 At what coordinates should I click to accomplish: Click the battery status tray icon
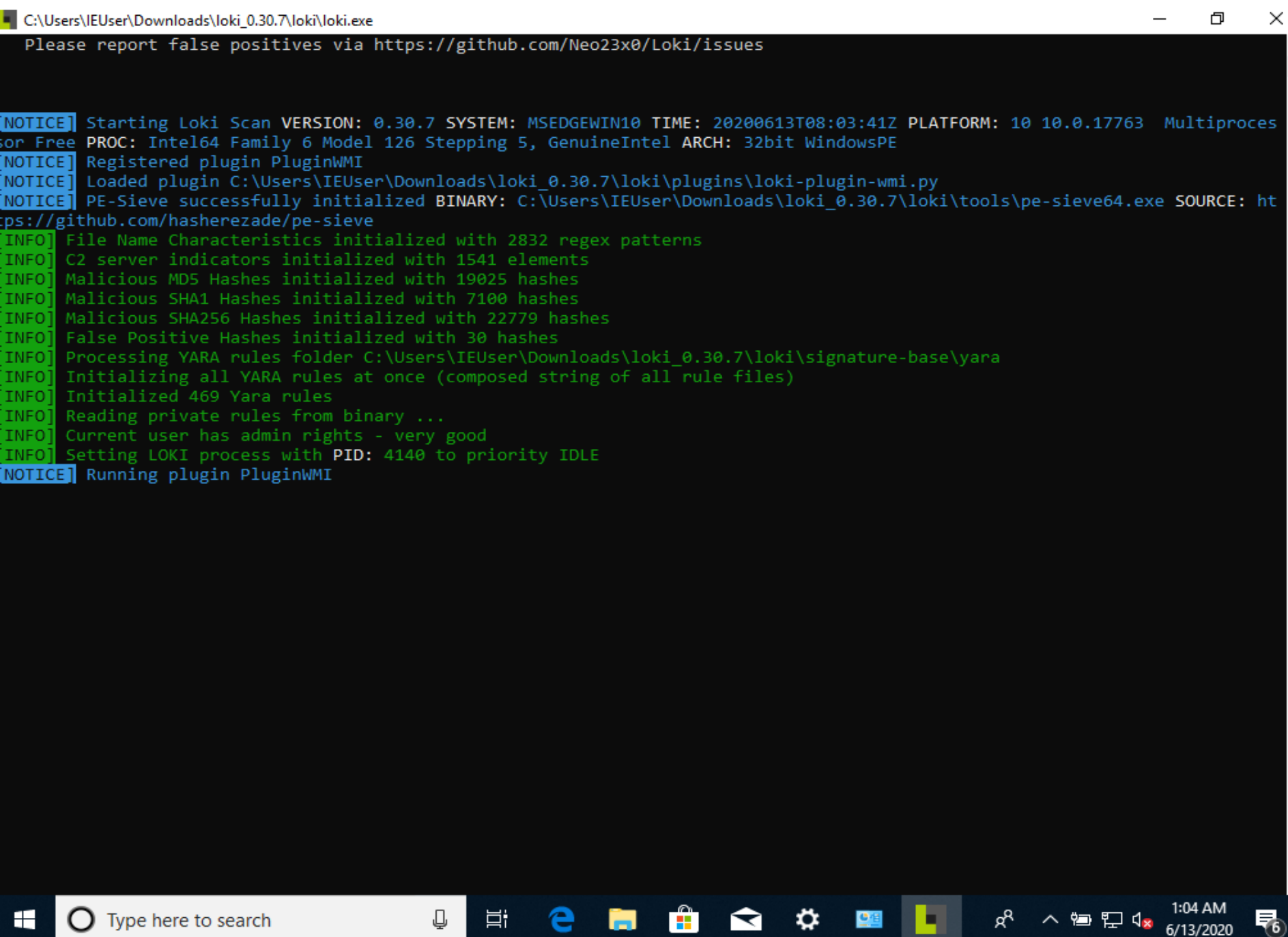[x=1081, y=919]
